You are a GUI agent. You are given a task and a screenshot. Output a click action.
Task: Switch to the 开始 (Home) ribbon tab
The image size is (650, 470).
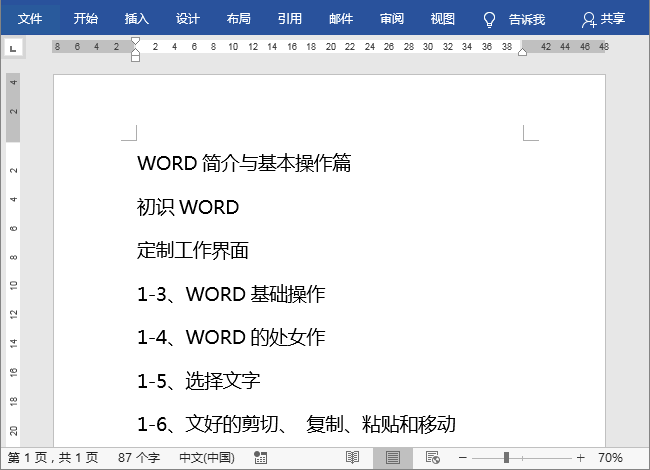point(86,19)
